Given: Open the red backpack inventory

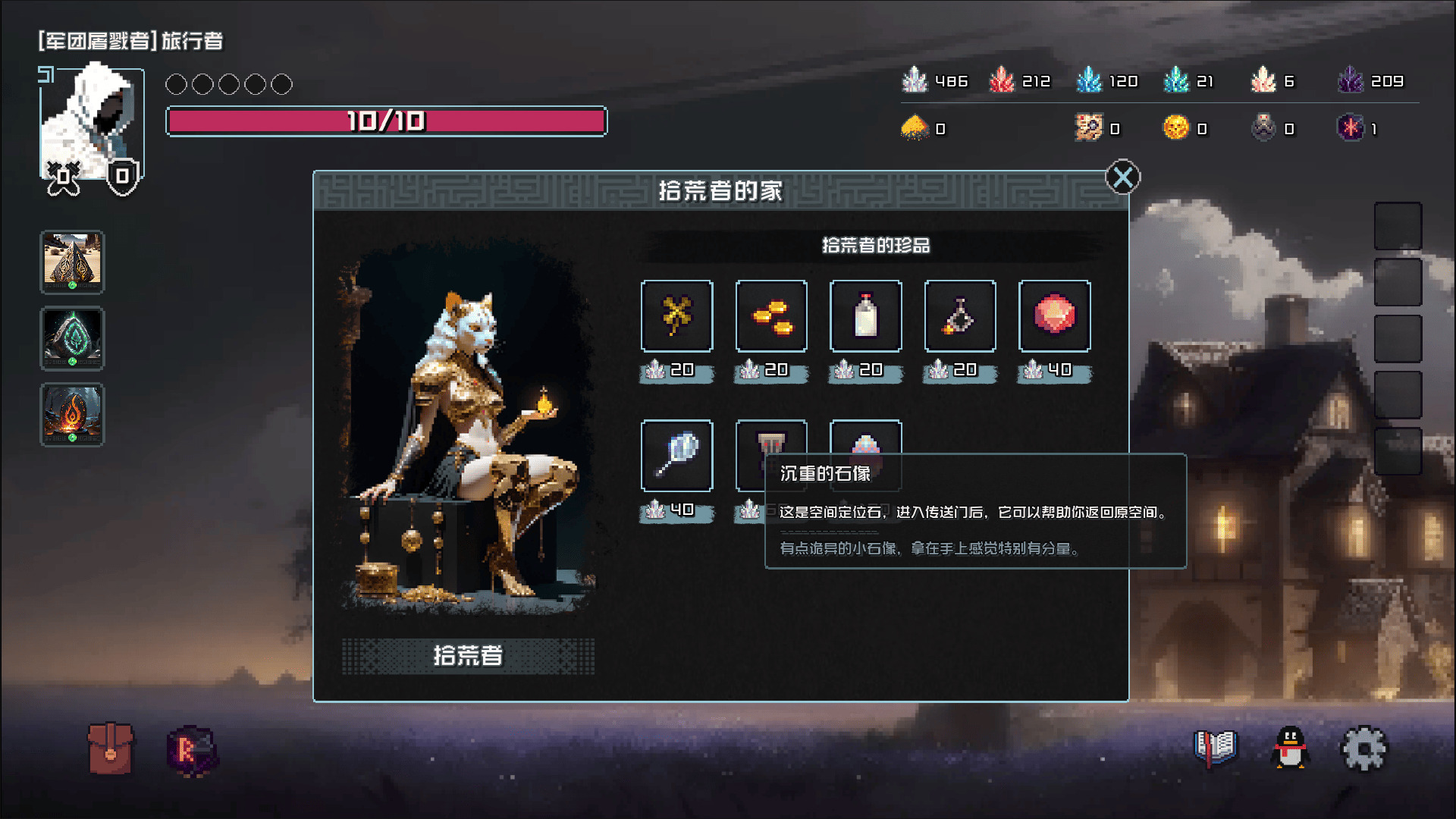Looking at the screenshot, I should click(111, 748).
